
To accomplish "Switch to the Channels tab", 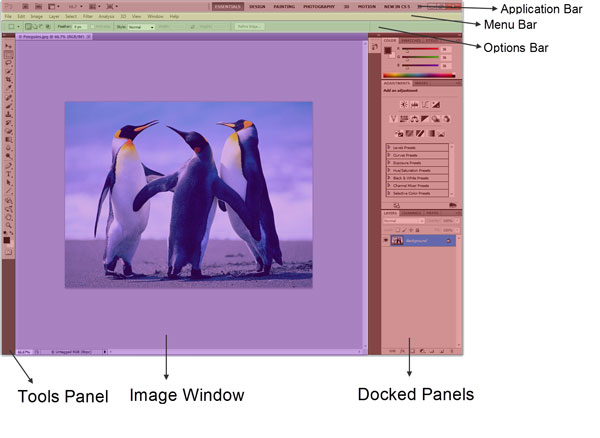I will pos(412,212).
